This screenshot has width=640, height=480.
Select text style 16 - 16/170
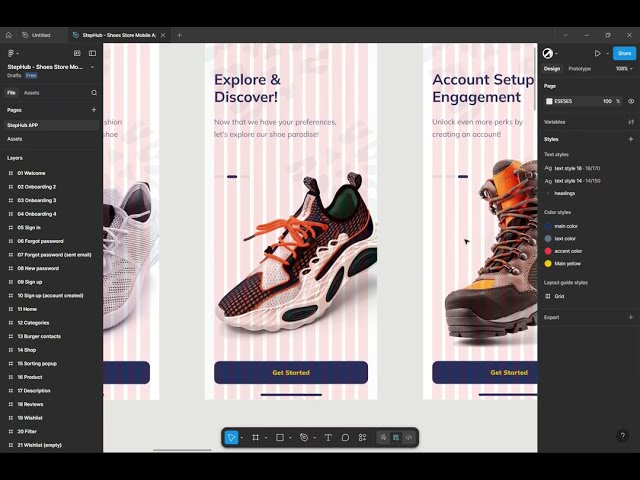point(577,168)
